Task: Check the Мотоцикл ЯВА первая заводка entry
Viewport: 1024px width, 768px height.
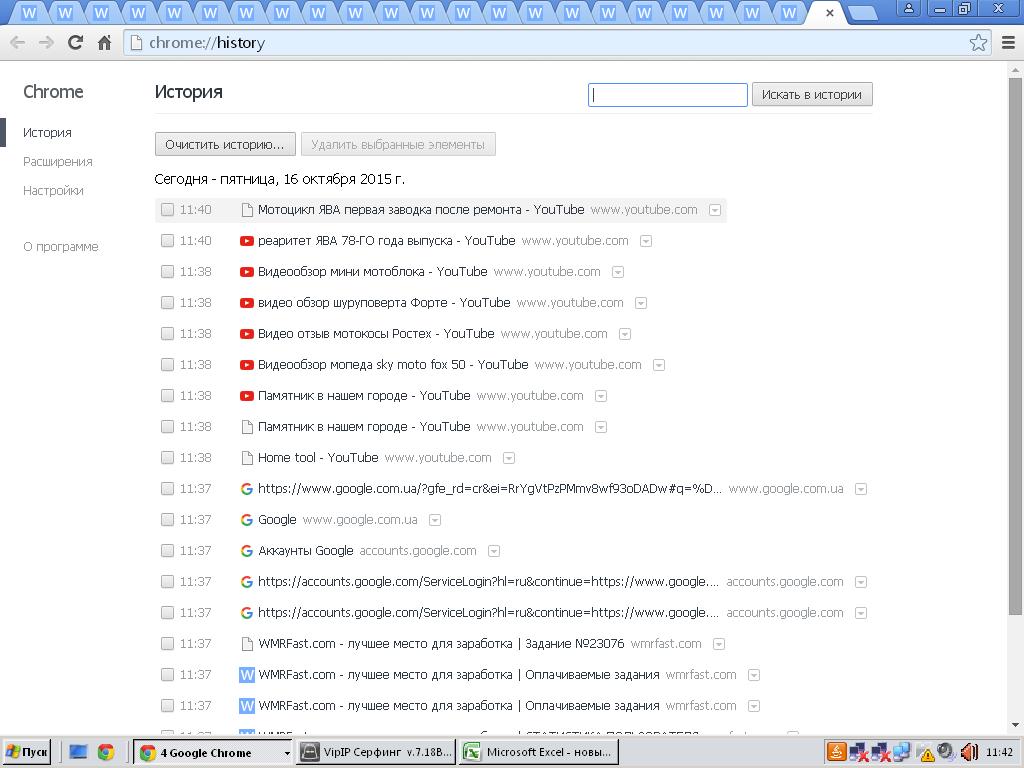Action: [x=167, y=210]
